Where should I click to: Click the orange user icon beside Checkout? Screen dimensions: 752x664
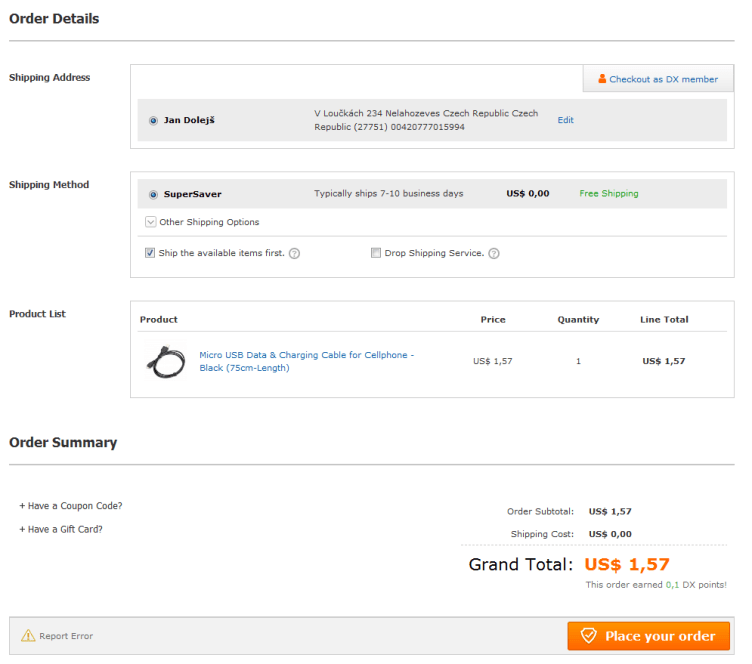coord(602,79)
